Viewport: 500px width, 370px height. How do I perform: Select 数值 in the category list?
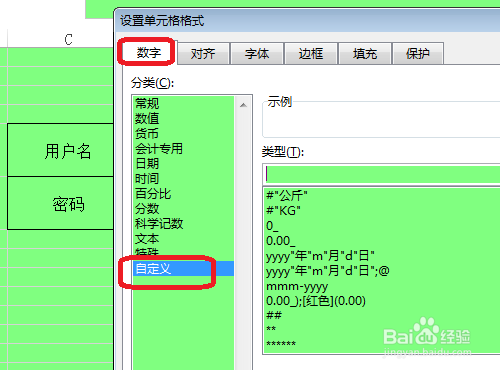(x=183, y=118)
